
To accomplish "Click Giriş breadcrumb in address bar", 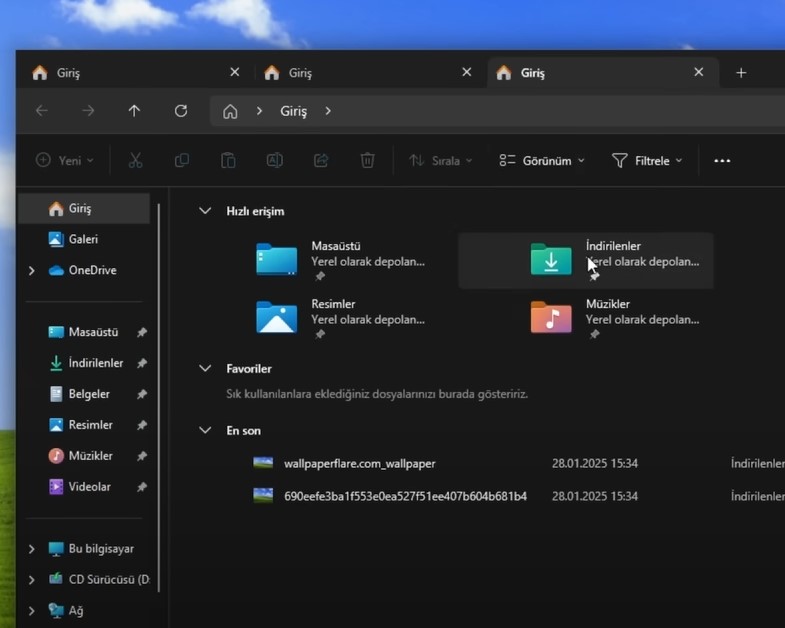I will pos(293,111).
